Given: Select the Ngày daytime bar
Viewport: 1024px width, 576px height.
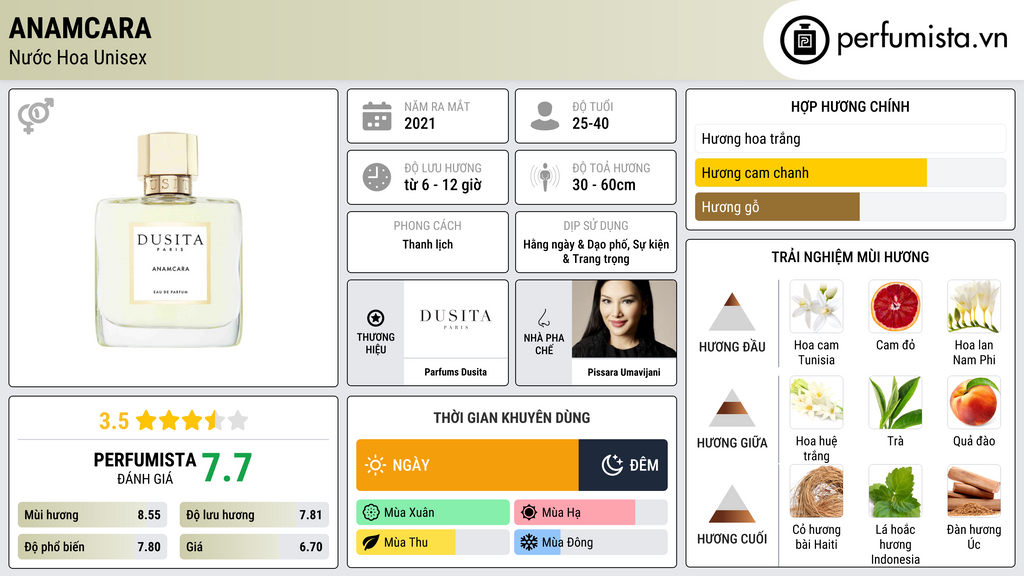Looking at the screenshot, I should click(468, 465).
